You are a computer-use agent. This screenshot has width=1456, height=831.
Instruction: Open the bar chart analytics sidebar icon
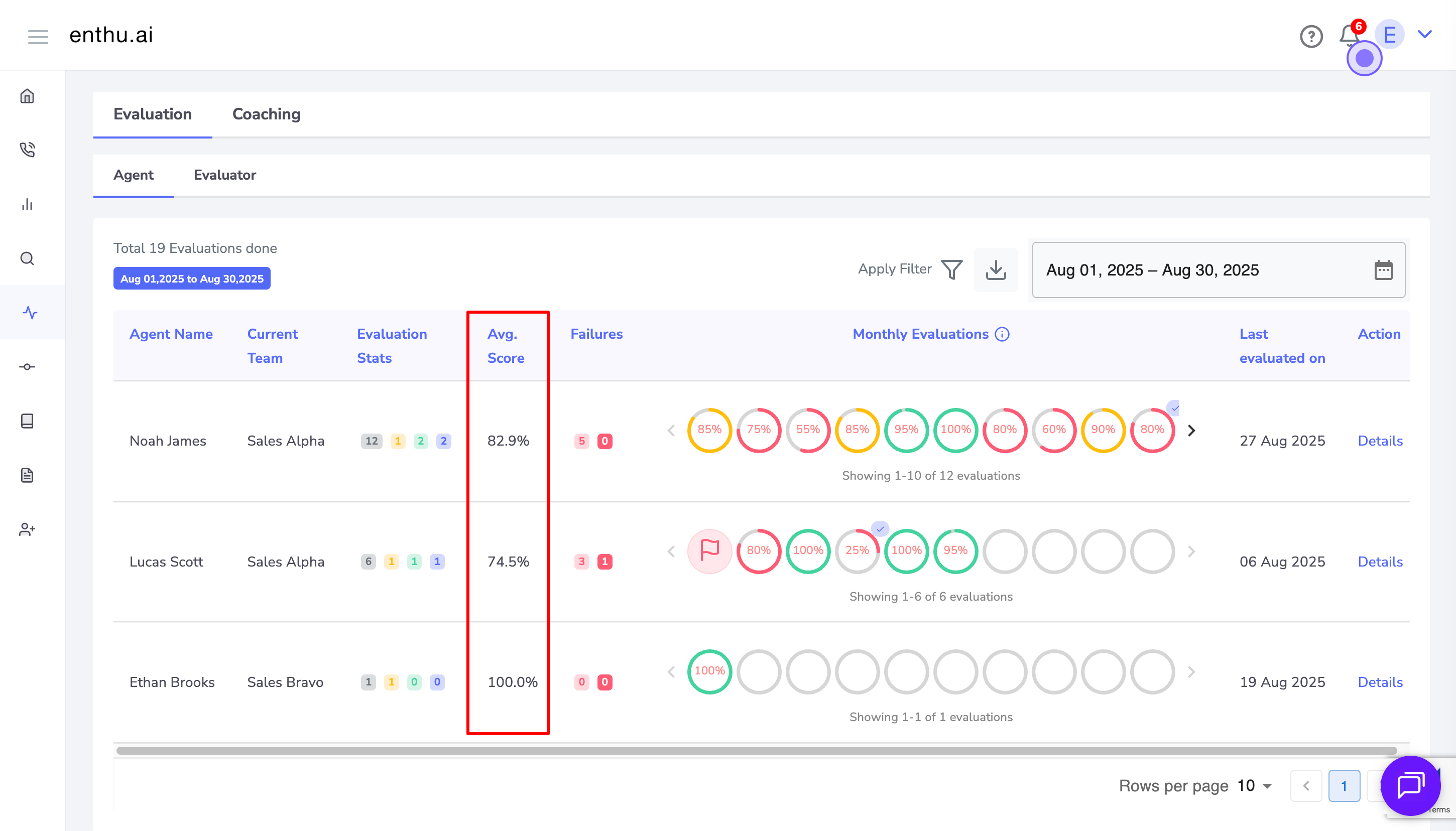point(27,204)
